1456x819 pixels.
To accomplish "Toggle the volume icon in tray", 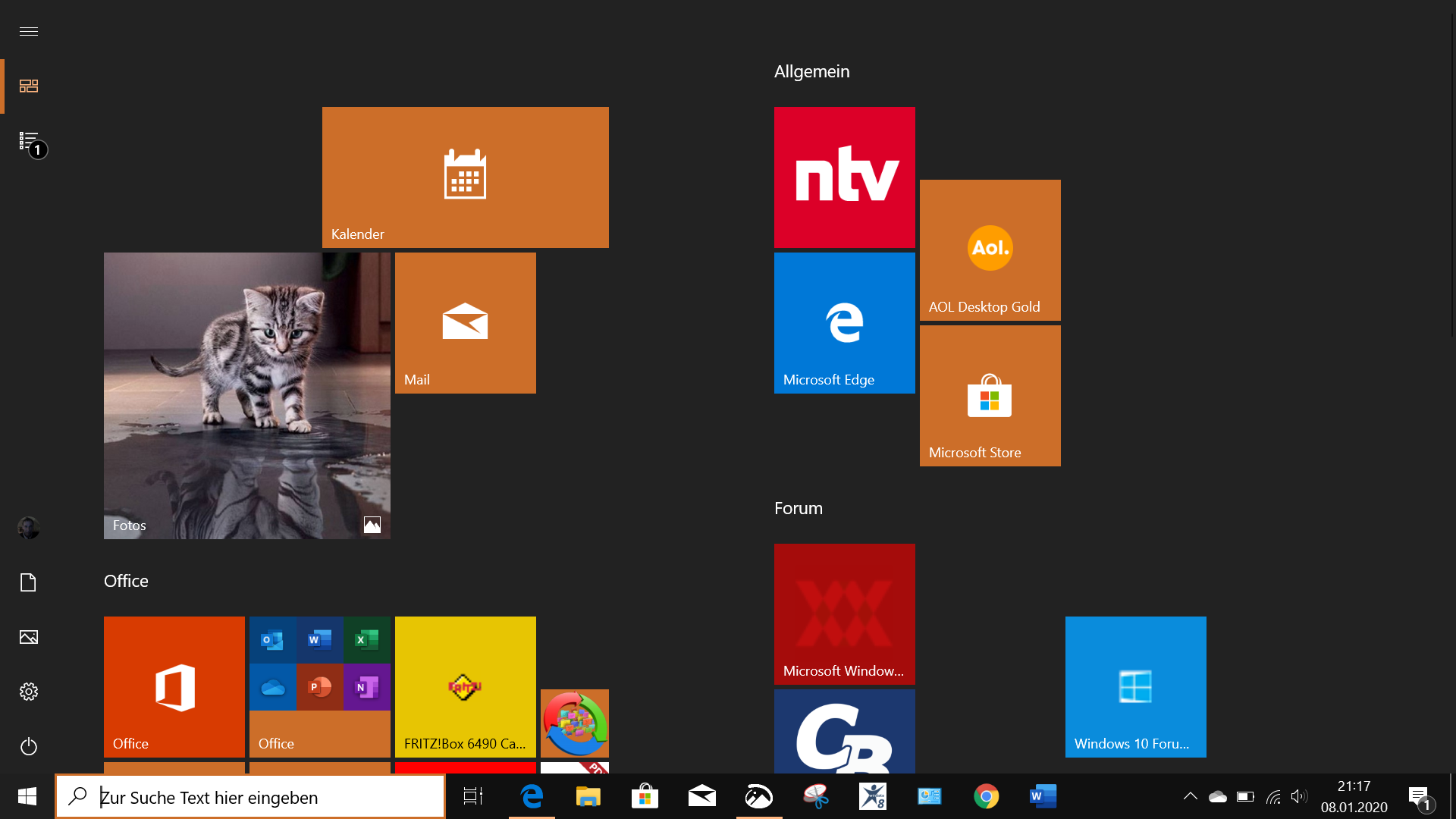I will tap(1298, 796).
